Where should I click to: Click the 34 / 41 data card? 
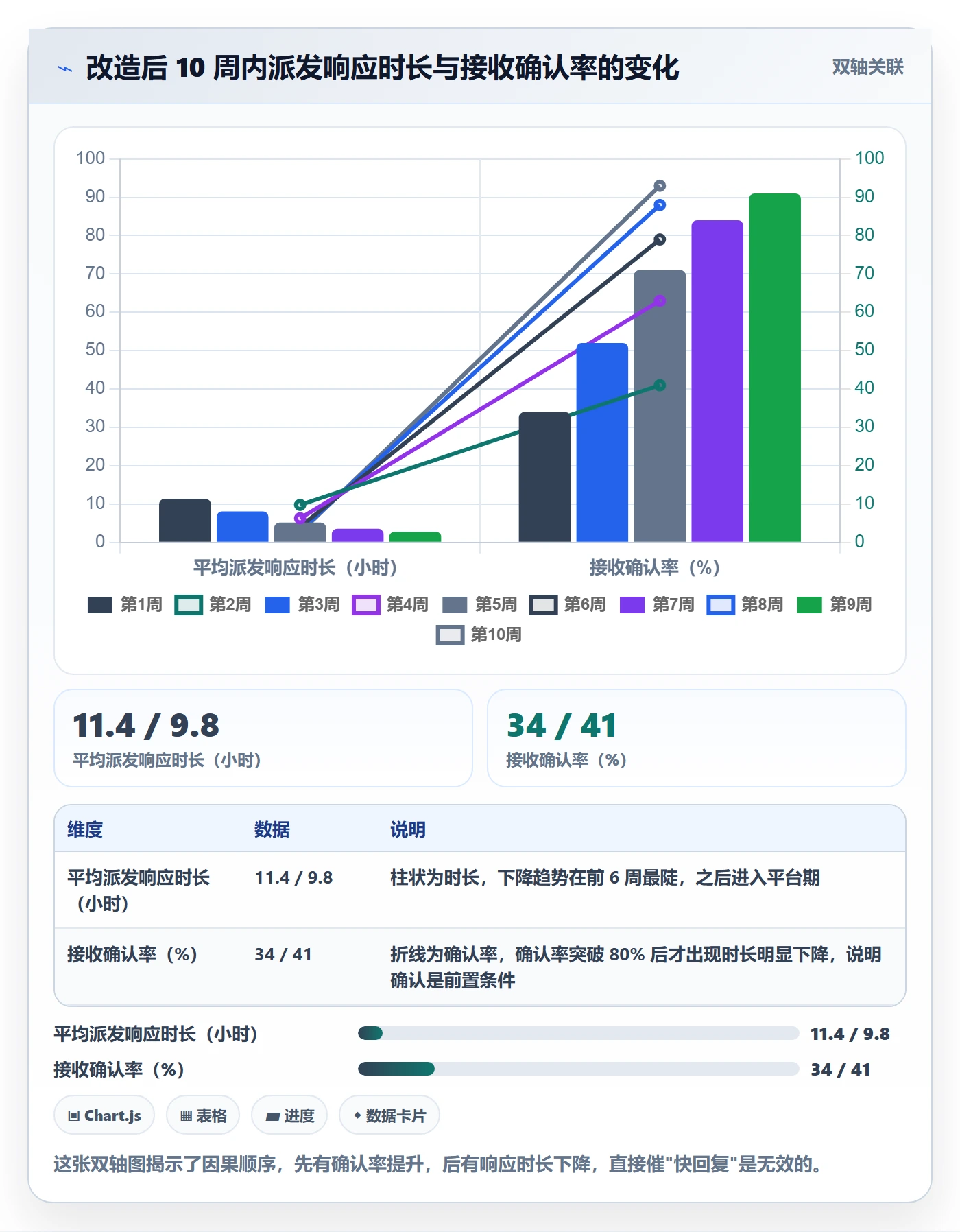(x=697, y=738)
